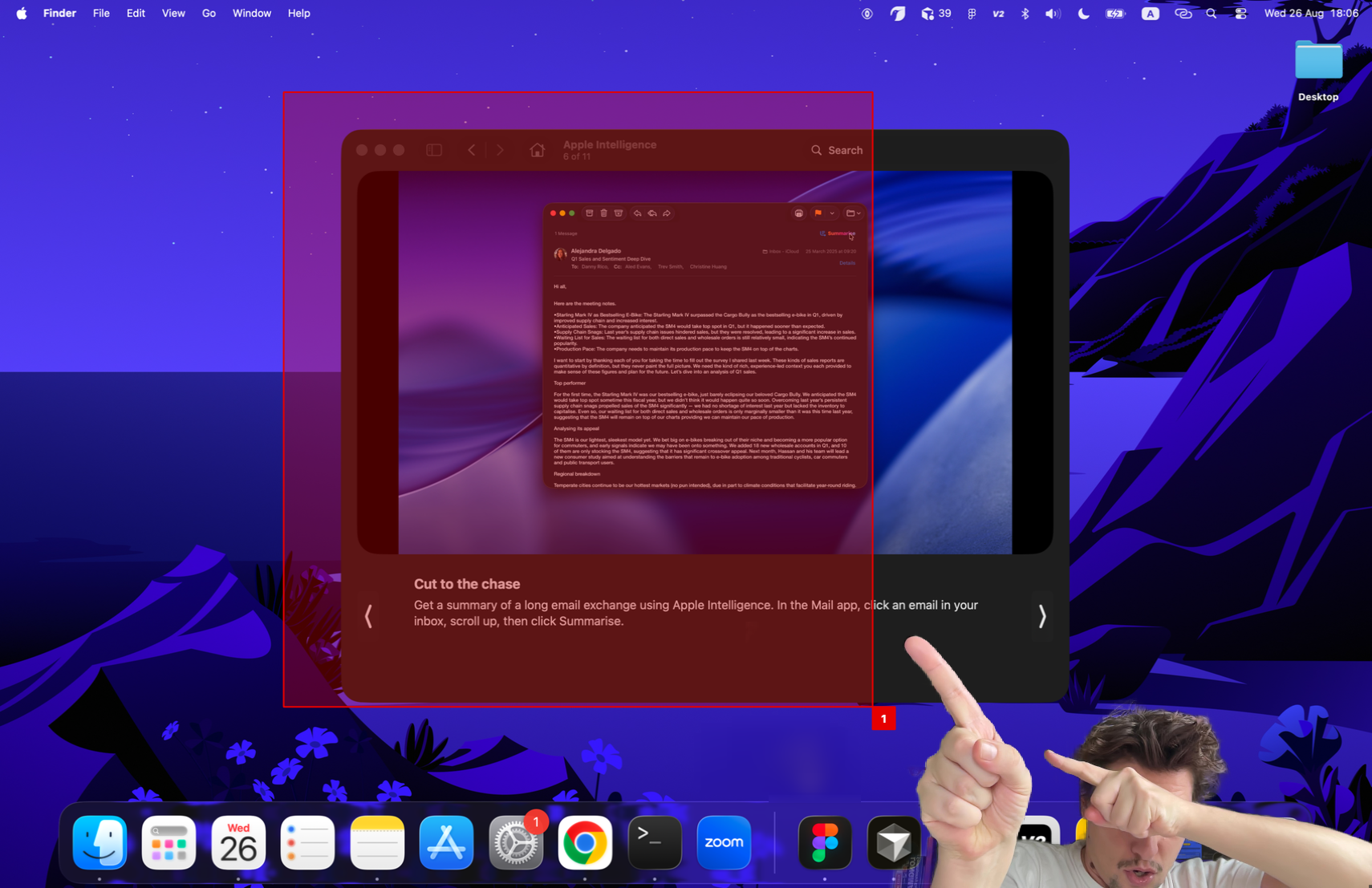Image resolution: width=1372 pixels, height=888 pixels.
Task: Click the Mail summary tip preview image
Action: [704, 363]
